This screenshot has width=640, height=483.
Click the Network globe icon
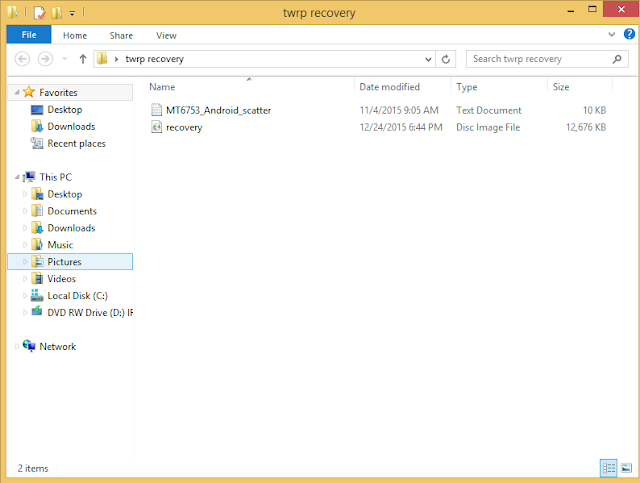tap(29, 346)
